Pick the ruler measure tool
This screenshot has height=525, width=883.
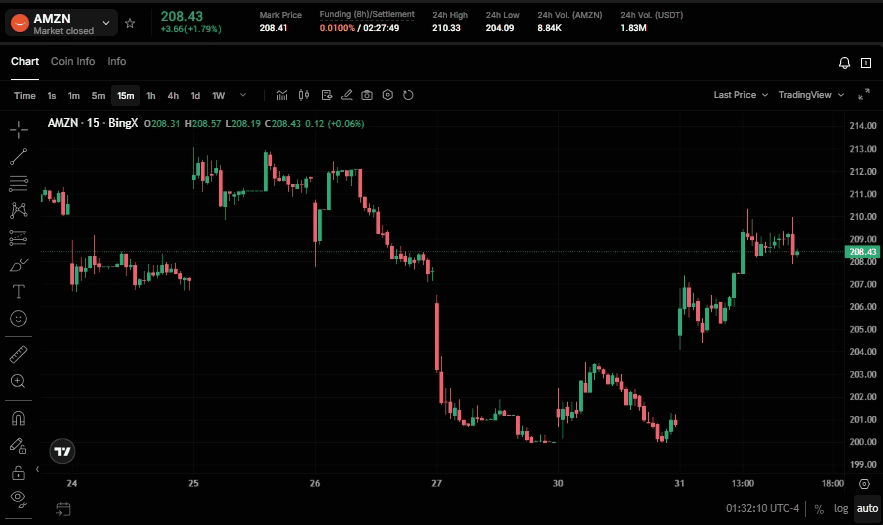(18, 354)
